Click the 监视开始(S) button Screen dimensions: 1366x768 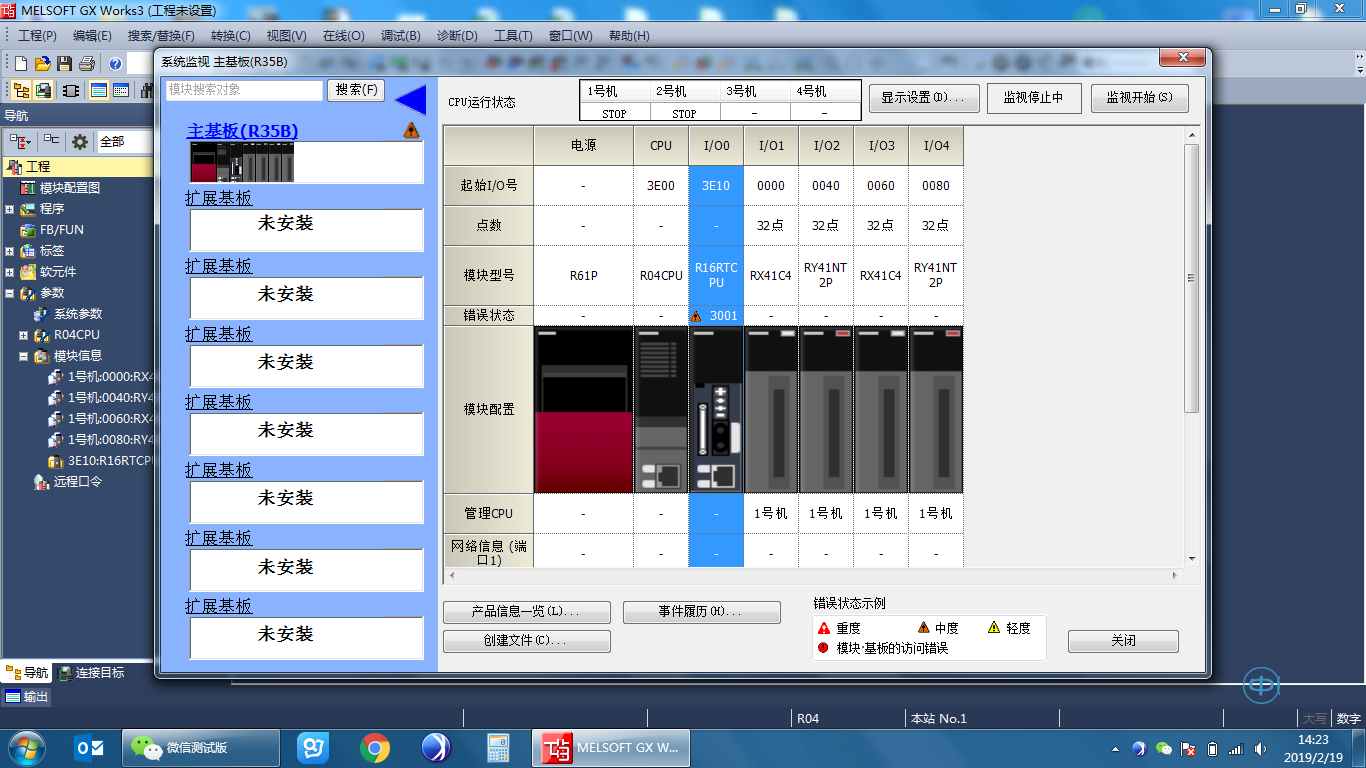(x=1139, y=98)
